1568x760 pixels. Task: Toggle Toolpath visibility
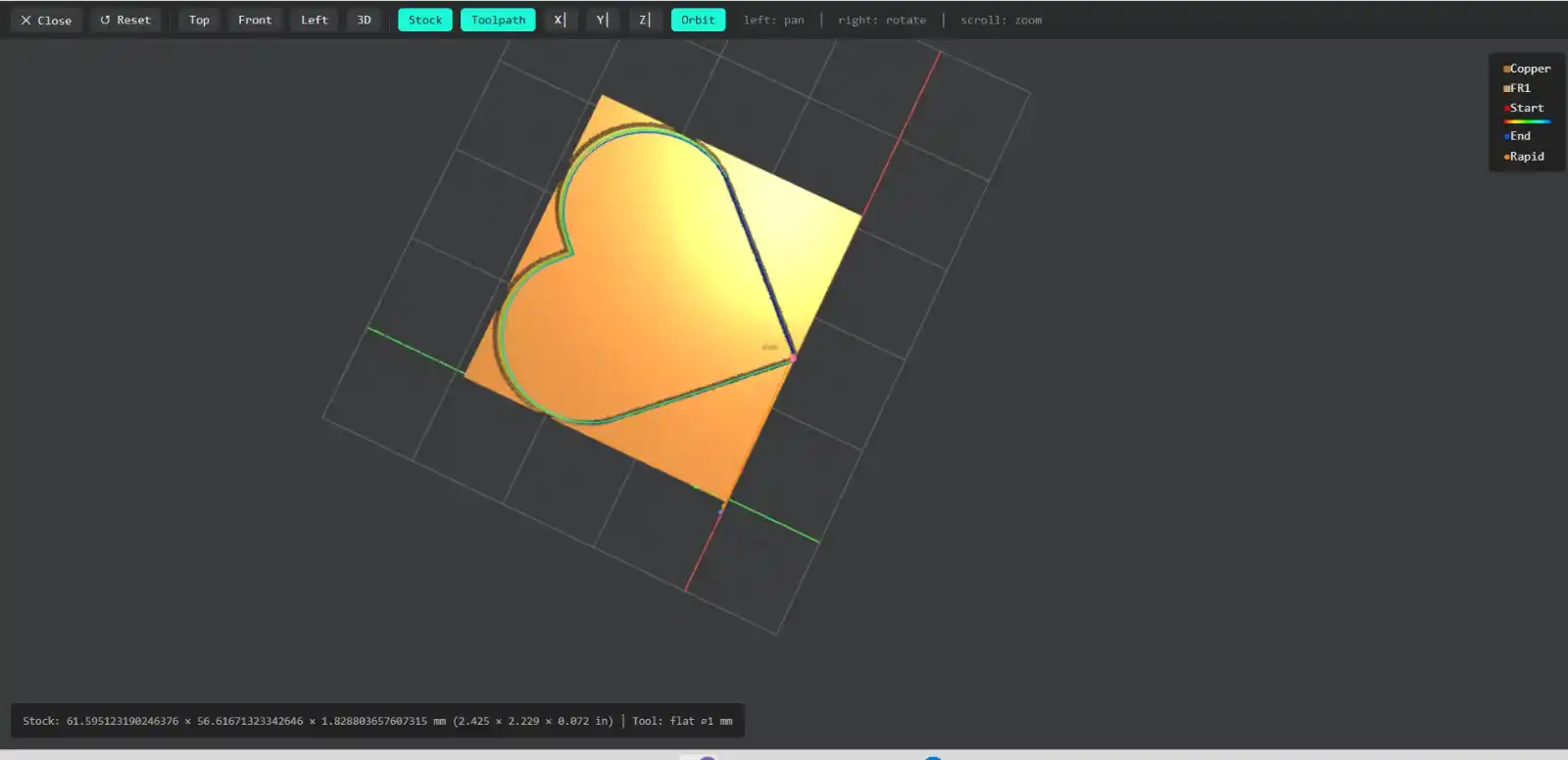(498, 20)
